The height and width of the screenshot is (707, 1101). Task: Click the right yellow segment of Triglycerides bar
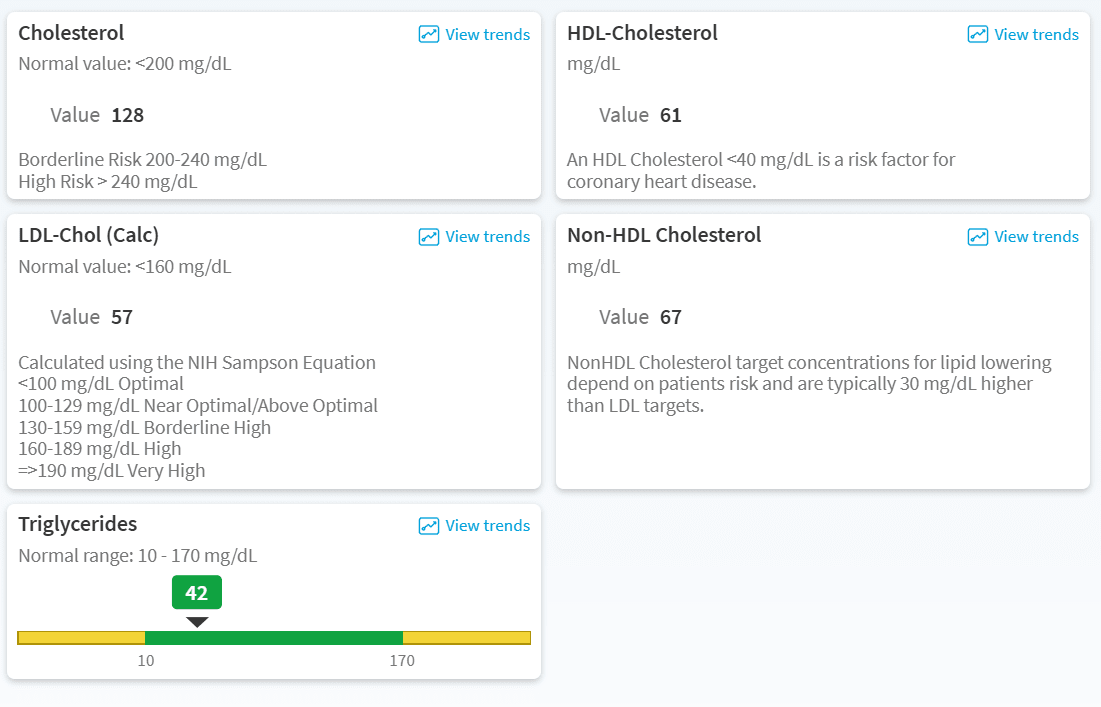pyautogui.click(x=466, y=638)
